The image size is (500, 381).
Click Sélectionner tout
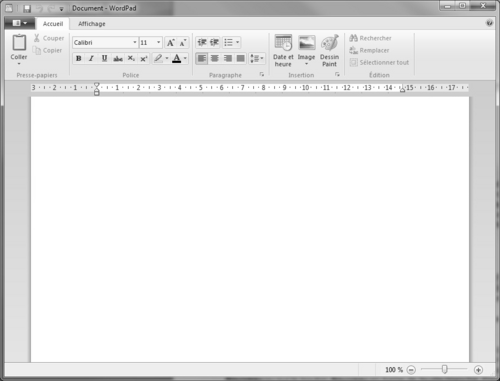coord(379,63)
